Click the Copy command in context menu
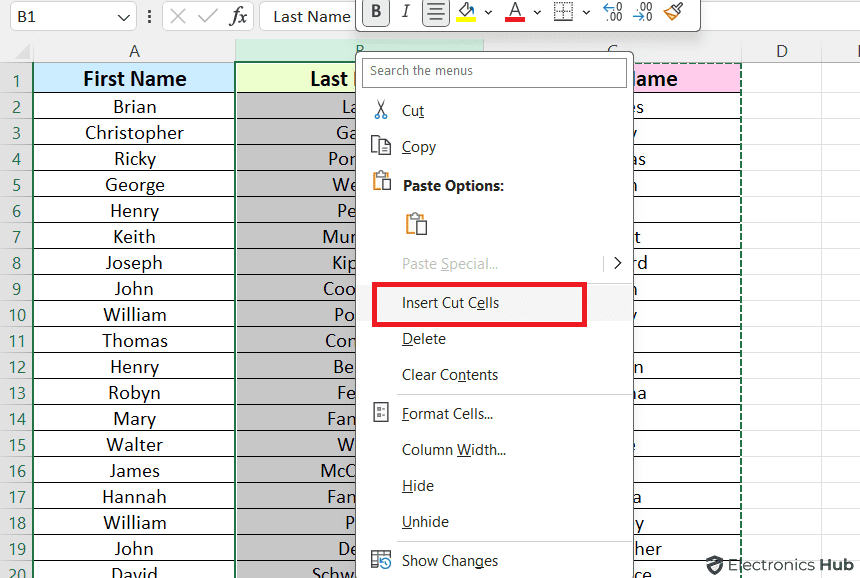Screen dimensions: 860x578 click(x=418, y=146)
